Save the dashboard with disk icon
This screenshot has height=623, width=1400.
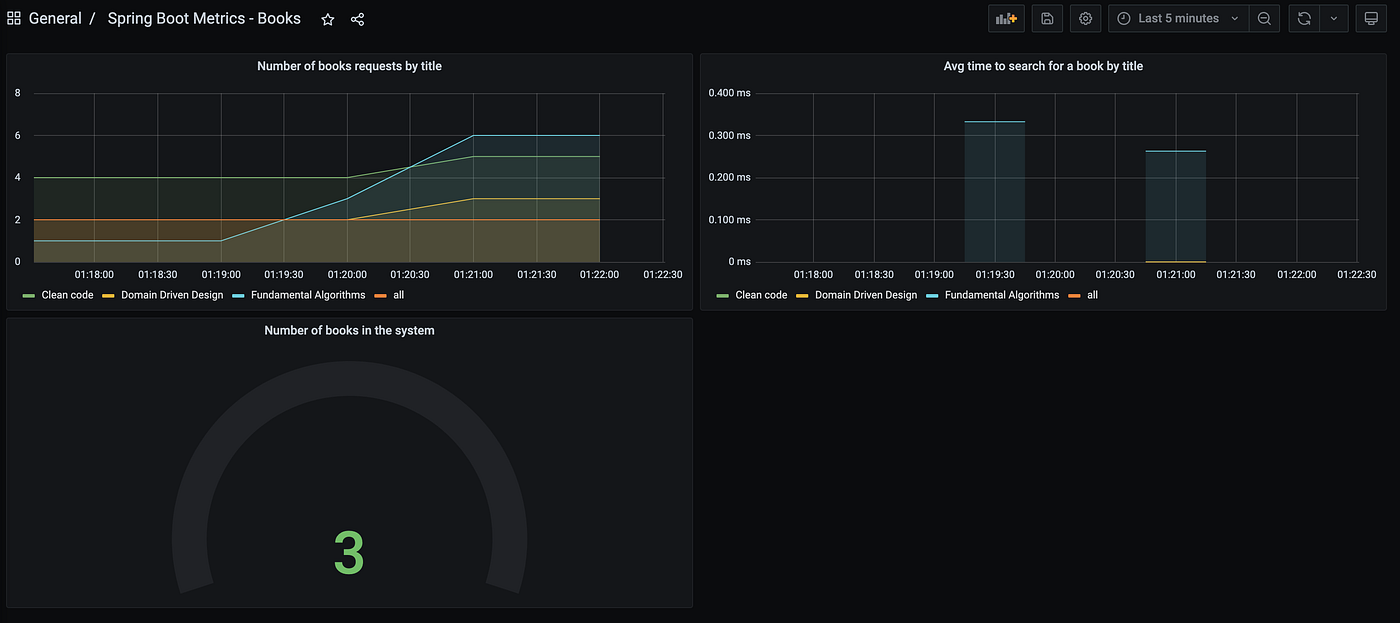pyautogui.click(x=1047, y=18)
